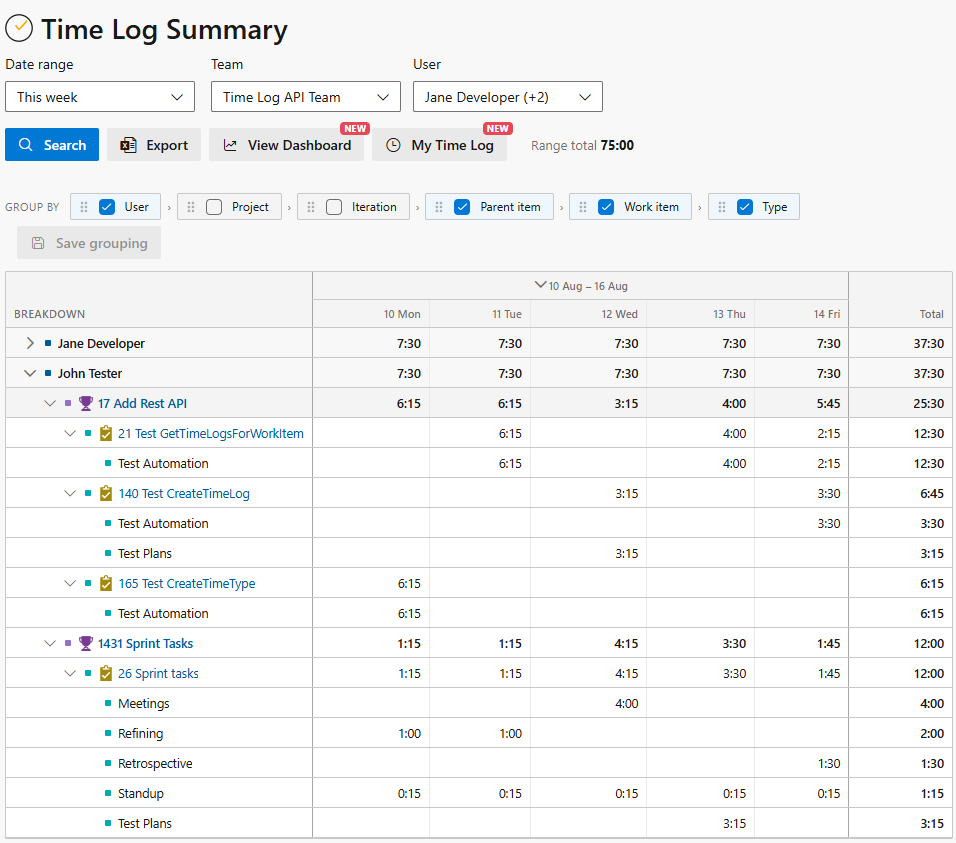Click the trophy icon beside 17 Add Rest API
This screenshot has width=956, height=843.
[86, 404]
